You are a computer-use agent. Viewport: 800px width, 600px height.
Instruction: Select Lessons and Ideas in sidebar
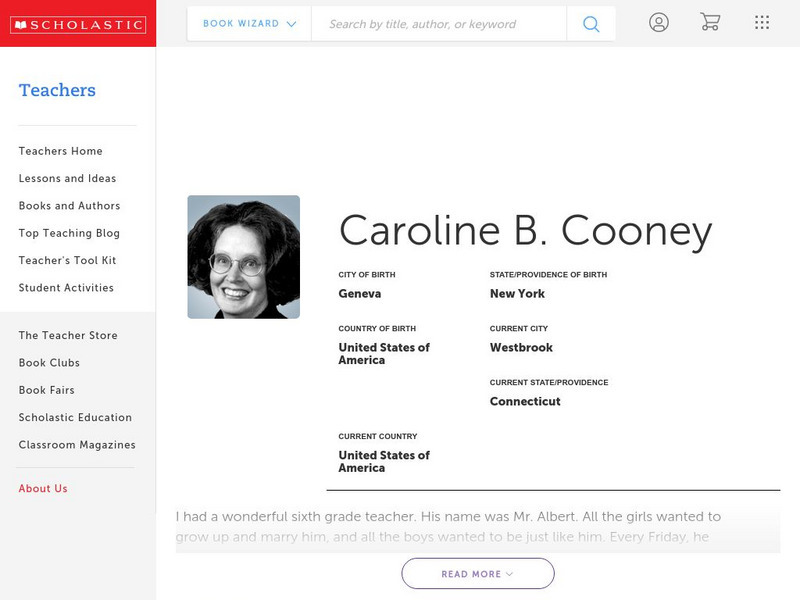66,178
